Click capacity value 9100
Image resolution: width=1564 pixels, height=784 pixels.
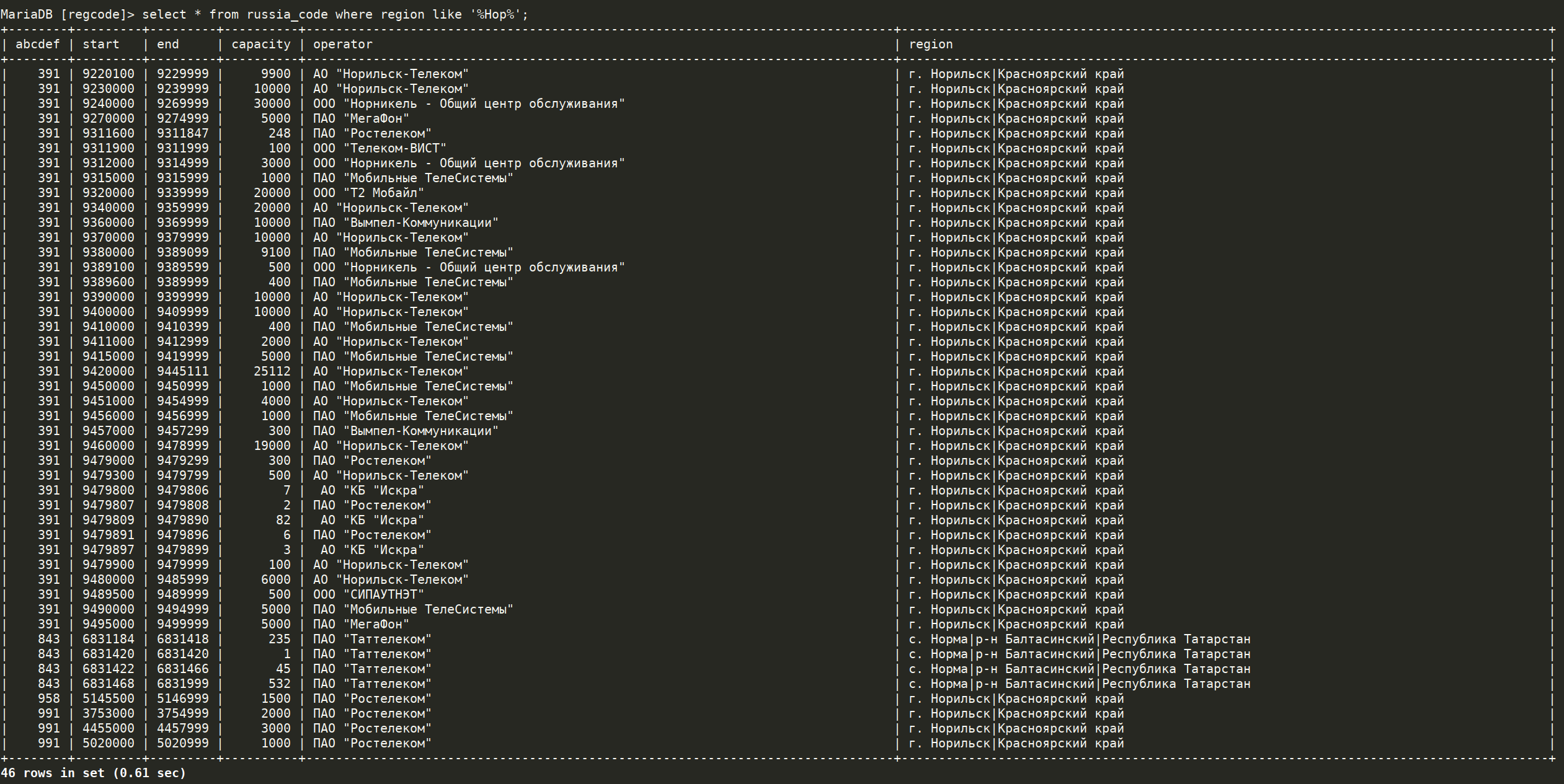pyautogui.click(x=276, y=252)
